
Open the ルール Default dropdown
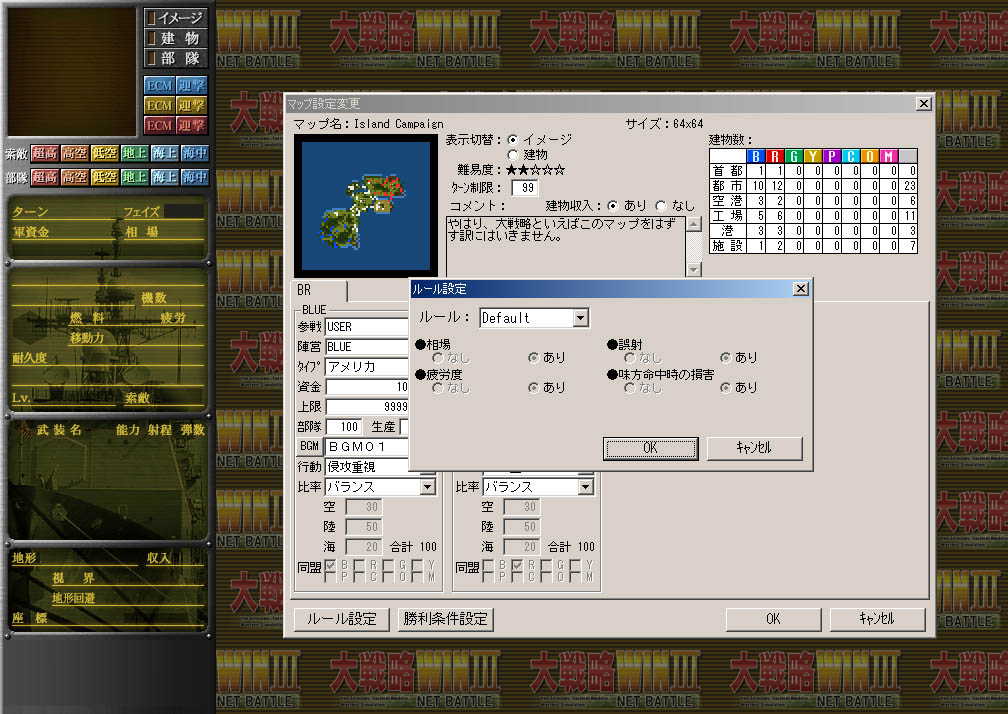pos(580,317)
